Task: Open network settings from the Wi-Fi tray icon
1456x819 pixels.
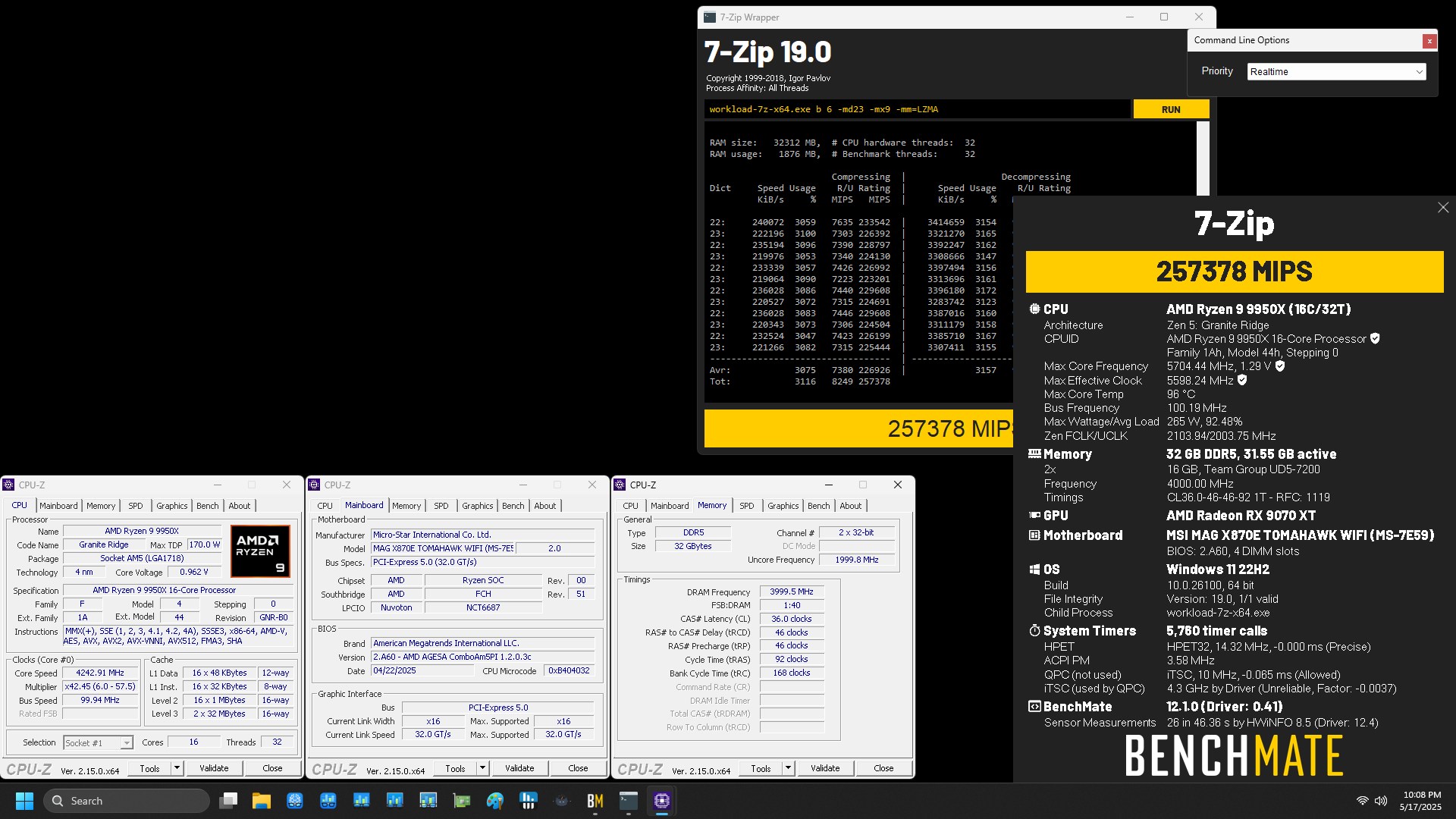Action: [1362, 801]
